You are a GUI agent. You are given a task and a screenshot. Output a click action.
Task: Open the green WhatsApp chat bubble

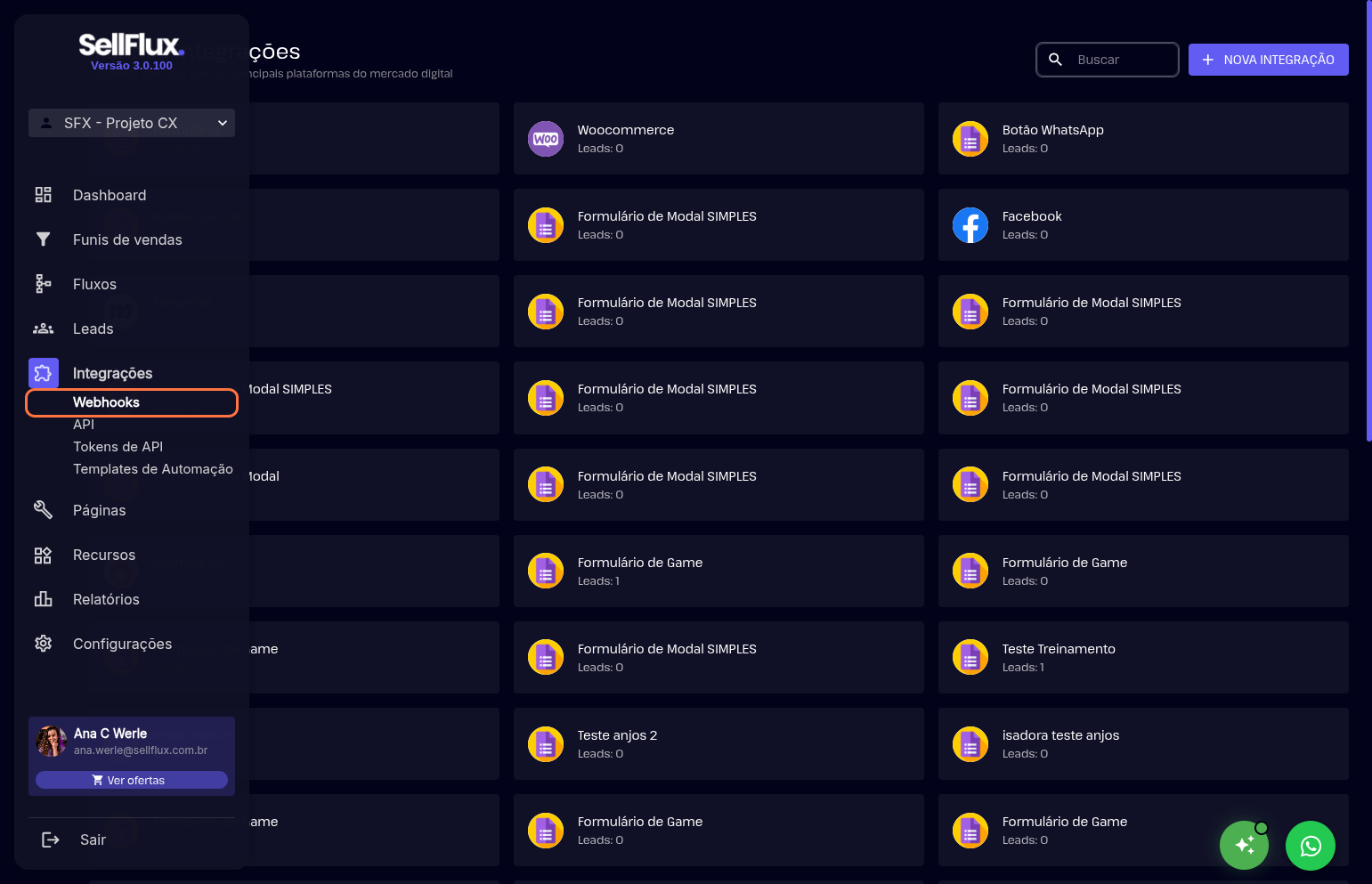[x=1310, y=846]
